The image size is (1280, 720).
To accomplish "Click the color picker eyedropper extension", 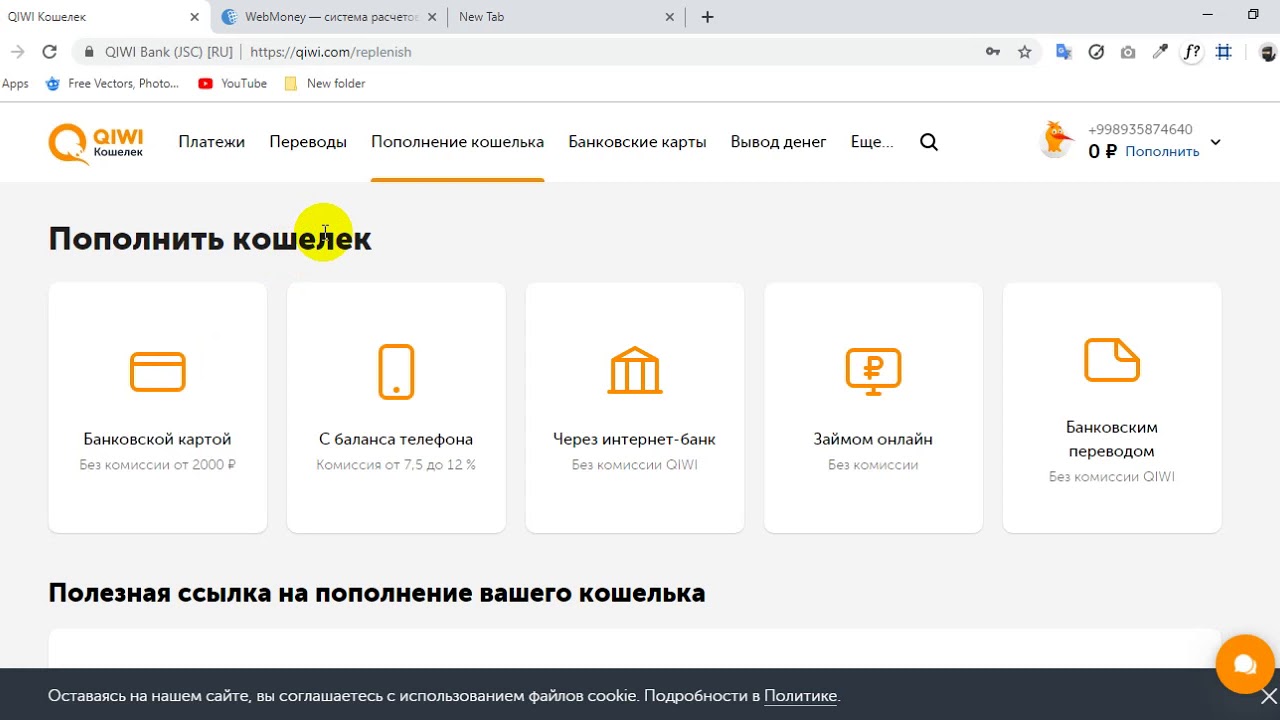I will (1160, 52).
